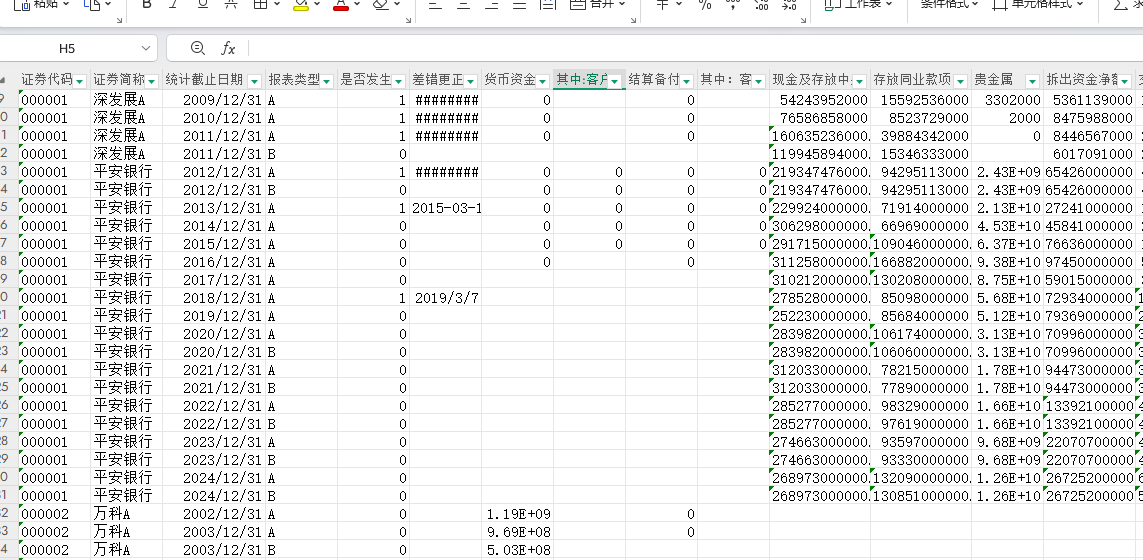The image size is (1143, 560).
Task: Toggle italic formatting
Action: [x=173, y=4]
